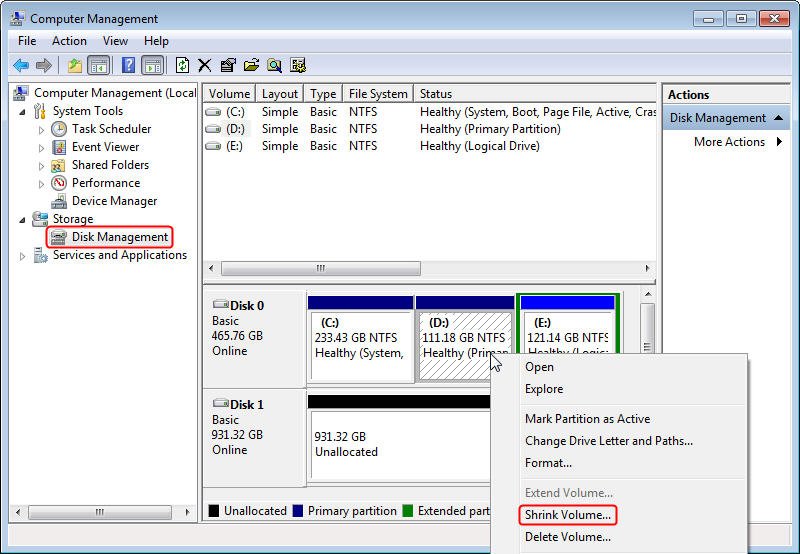Collapse the System Tools tree node

click(x=22, y=112)
